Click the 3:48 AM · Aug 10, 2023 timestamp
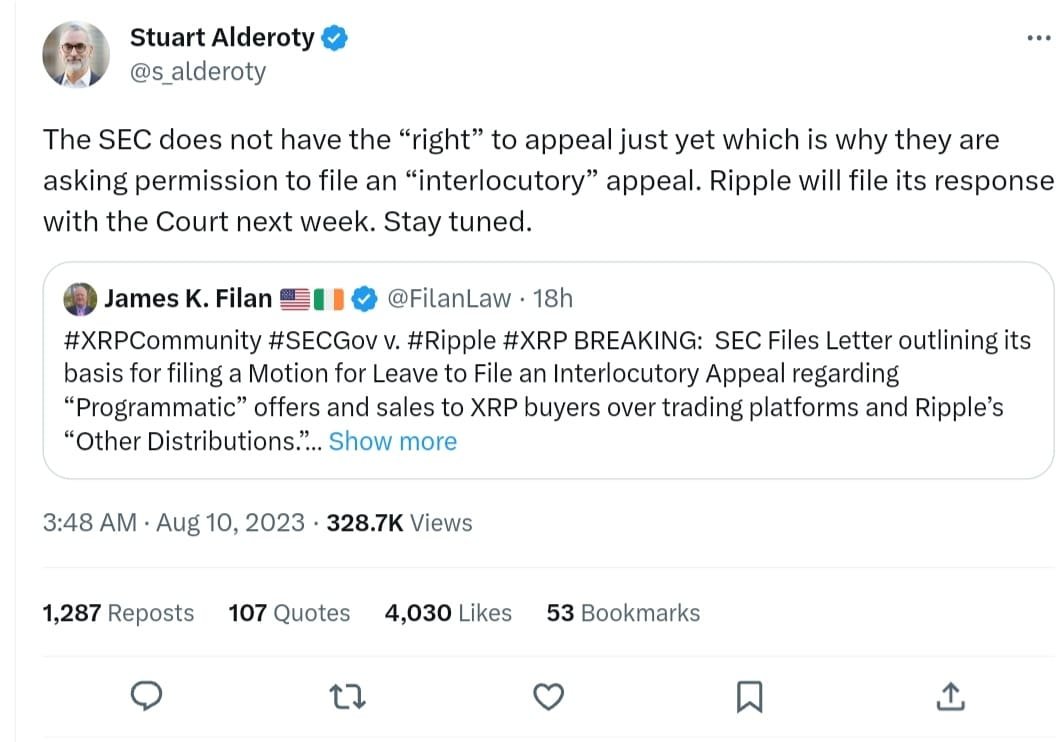Viewport: 1056px width, 742px height. point(174,523)
